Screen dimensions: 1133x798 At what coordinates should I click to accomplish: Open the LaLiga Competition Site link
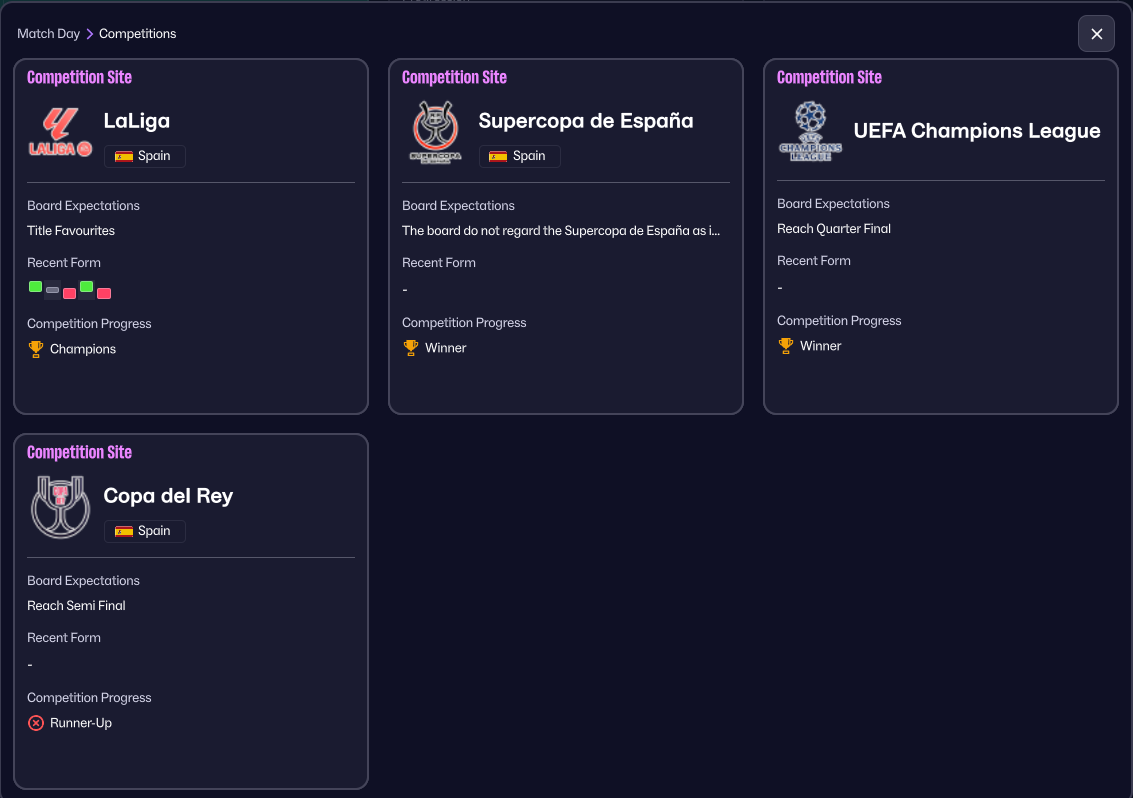79,78
